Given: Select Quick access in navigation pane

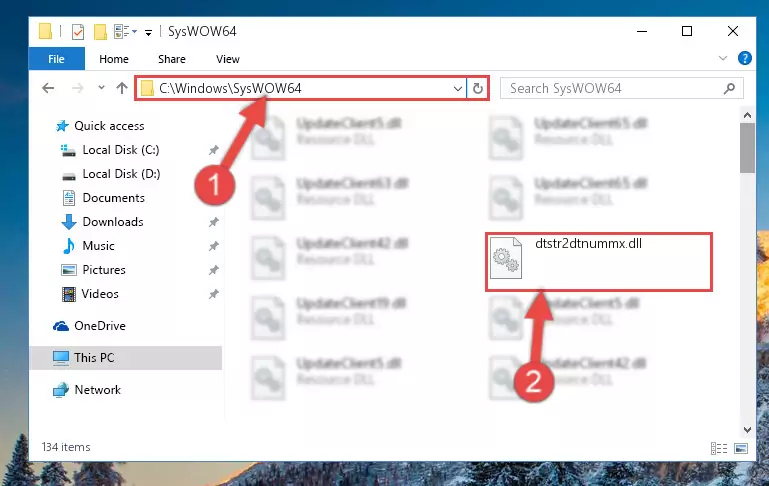Looking at the screenshot, I should pyautogui.click(x=109, y=126).
